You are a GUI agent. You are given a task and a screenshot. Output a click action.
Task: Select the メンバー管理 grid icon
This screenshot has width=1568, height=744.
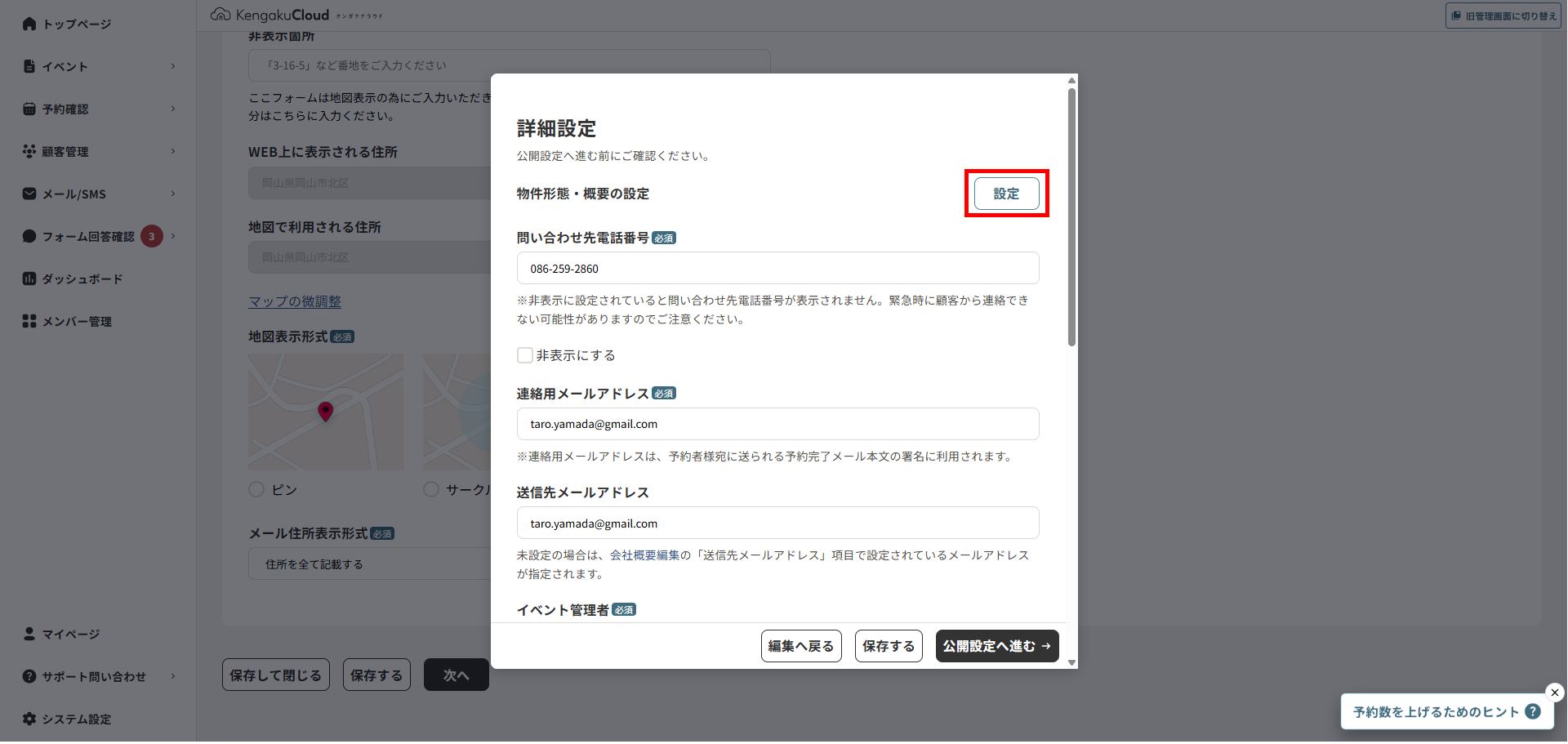tap(29, 321)
